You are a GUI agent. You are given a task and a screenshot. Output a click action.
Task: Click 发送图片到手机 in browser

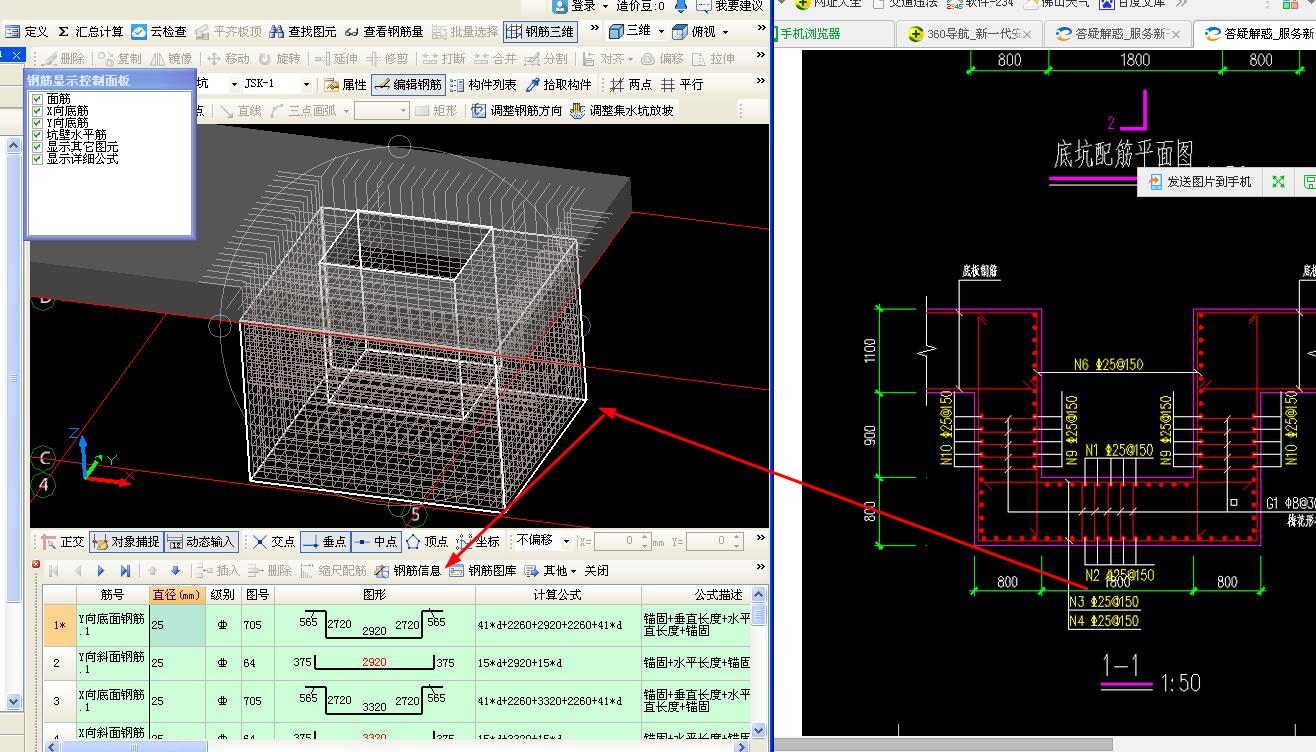[1198, 182]
